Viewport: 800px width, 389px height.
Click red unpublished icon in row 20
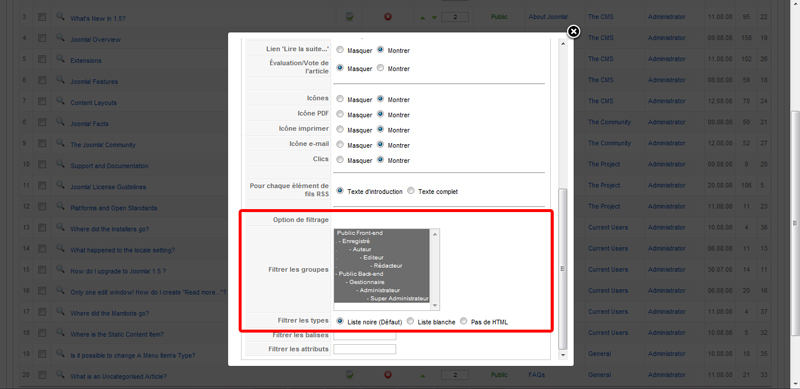pos(388,375)
